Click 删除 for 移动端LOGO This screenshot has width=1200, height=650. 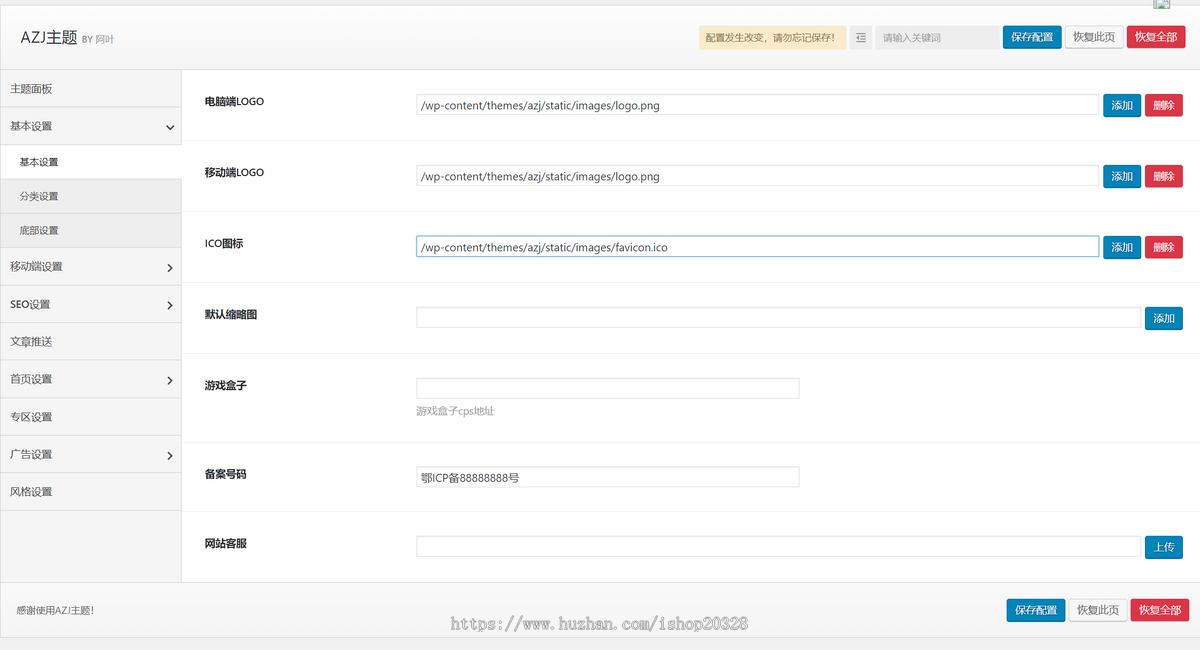pyautogui.click(x=1164, y=176)
